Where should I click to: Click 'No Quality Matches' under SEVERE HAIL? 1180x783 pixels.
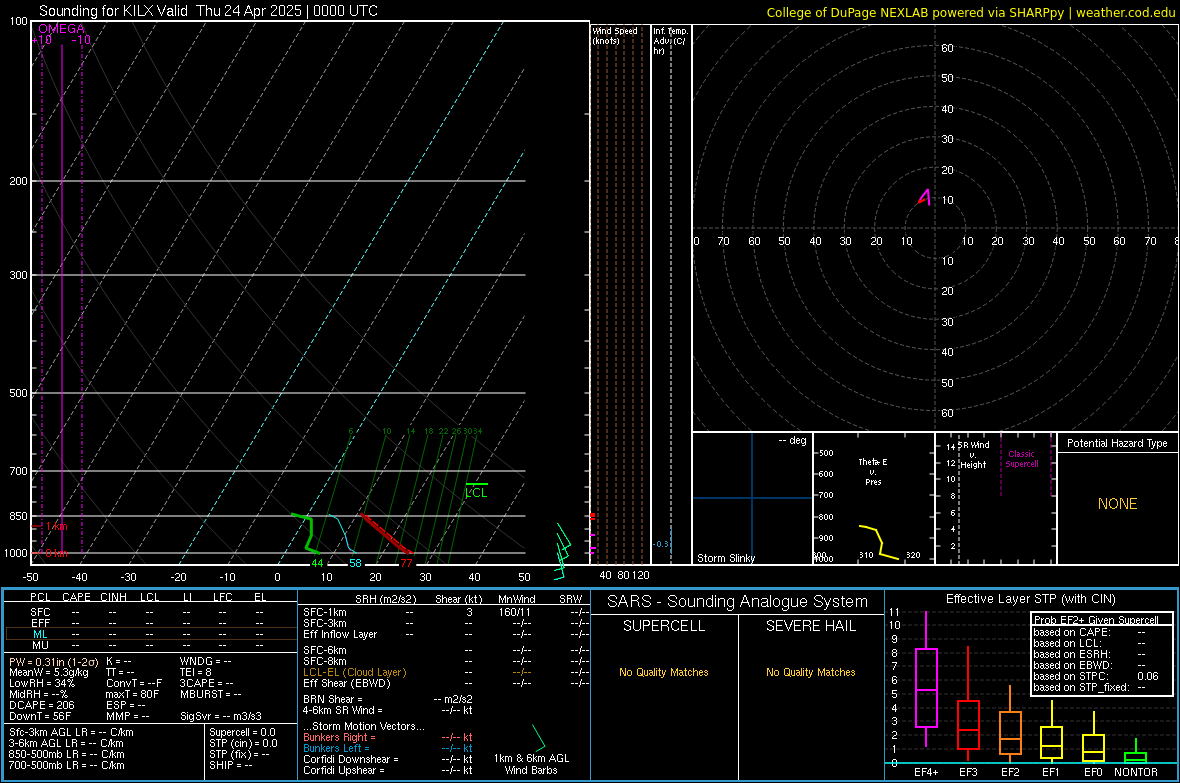coord(810,672)
